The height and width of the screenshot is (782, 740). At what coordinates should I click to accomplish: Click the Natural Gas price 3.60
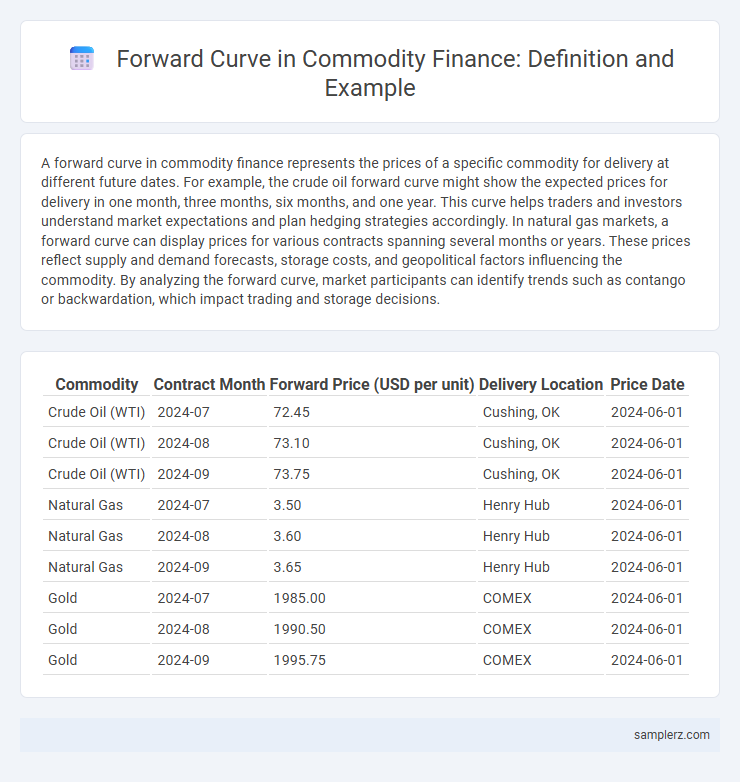tap(287, 536)
